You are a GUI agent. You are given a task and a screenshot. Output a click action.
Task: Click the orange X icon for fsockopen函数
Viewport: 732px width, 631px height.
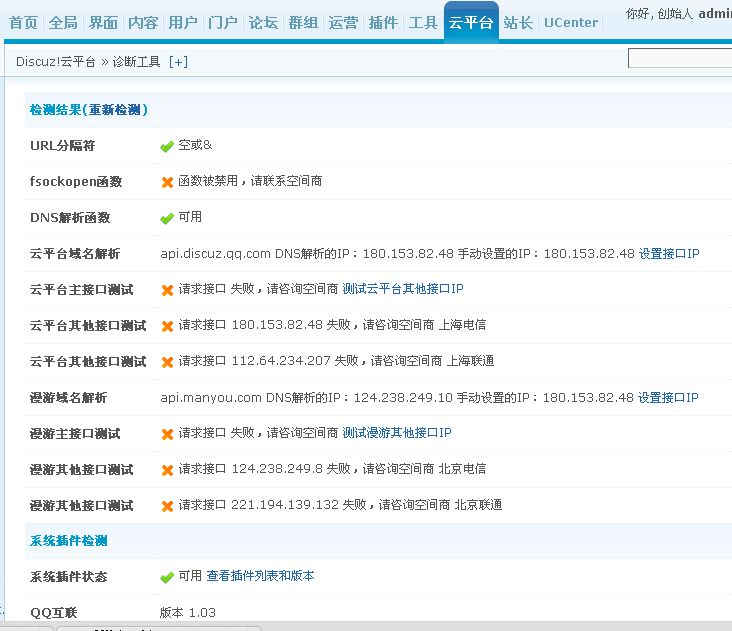coord(167,182)
